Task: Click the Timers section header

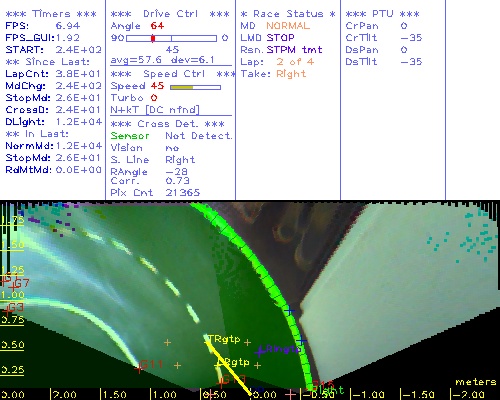Action: coord(51,14)
